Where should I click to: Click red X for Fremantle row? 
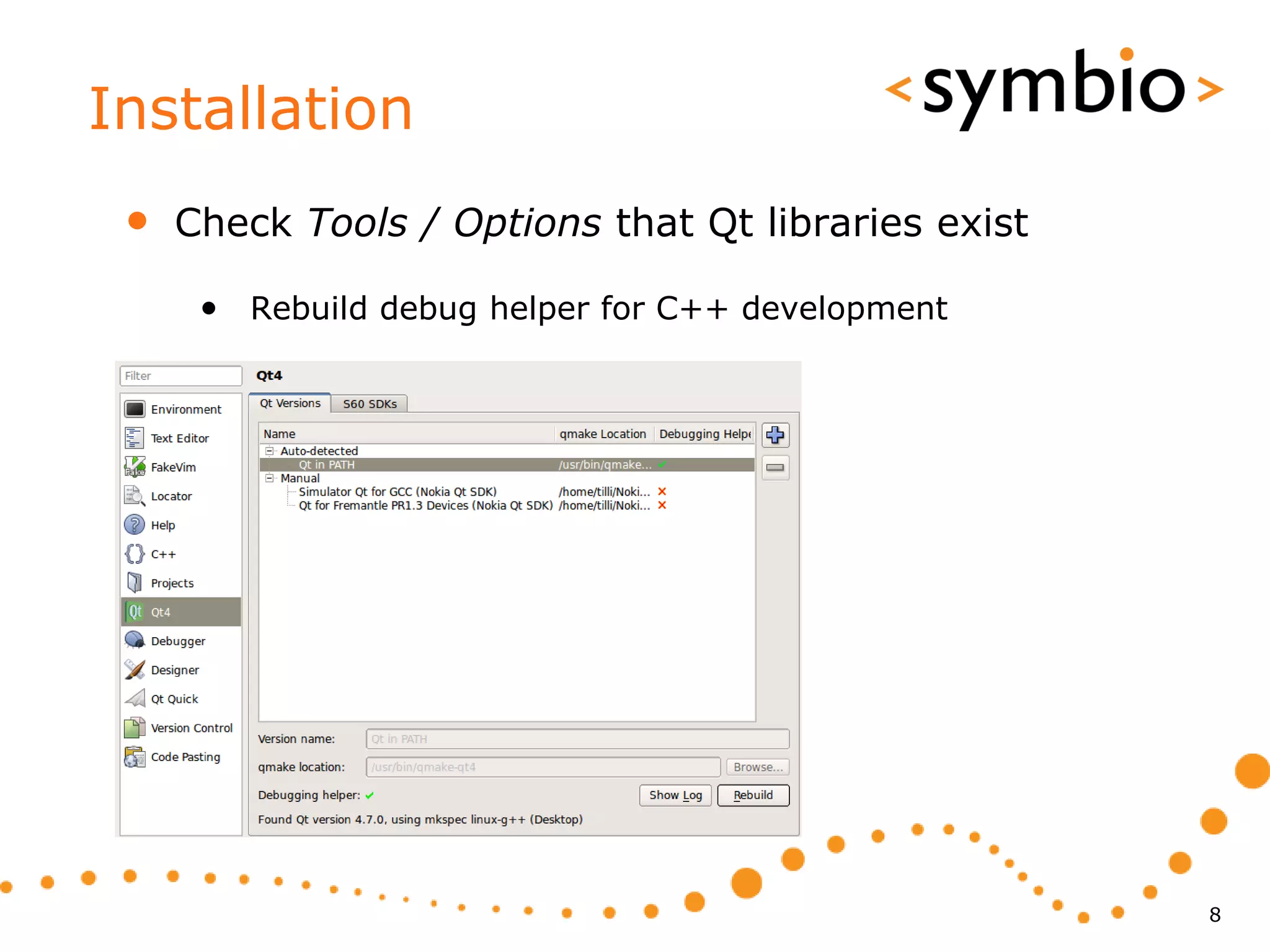click(x=662, y=506)
